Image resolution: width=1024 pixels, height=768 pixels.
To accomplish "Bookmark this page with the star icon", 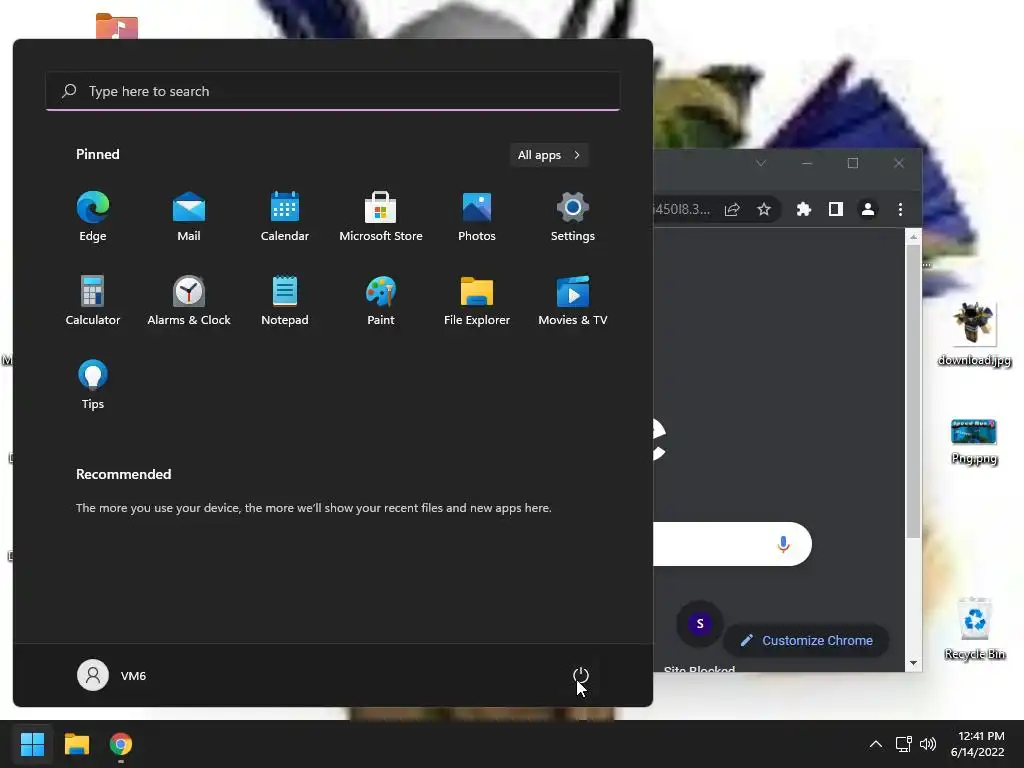I will click(x=763, y=209).
